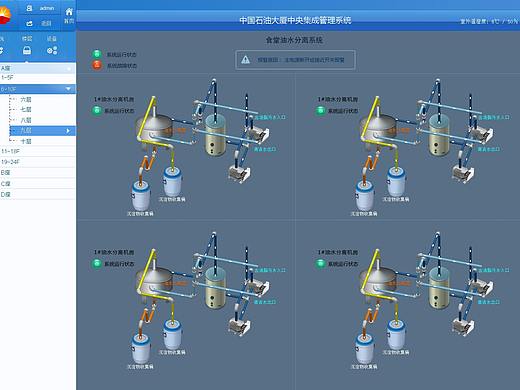Expand the 1-5F floor group
Screen dimensions: 520x390
point(38,78)
